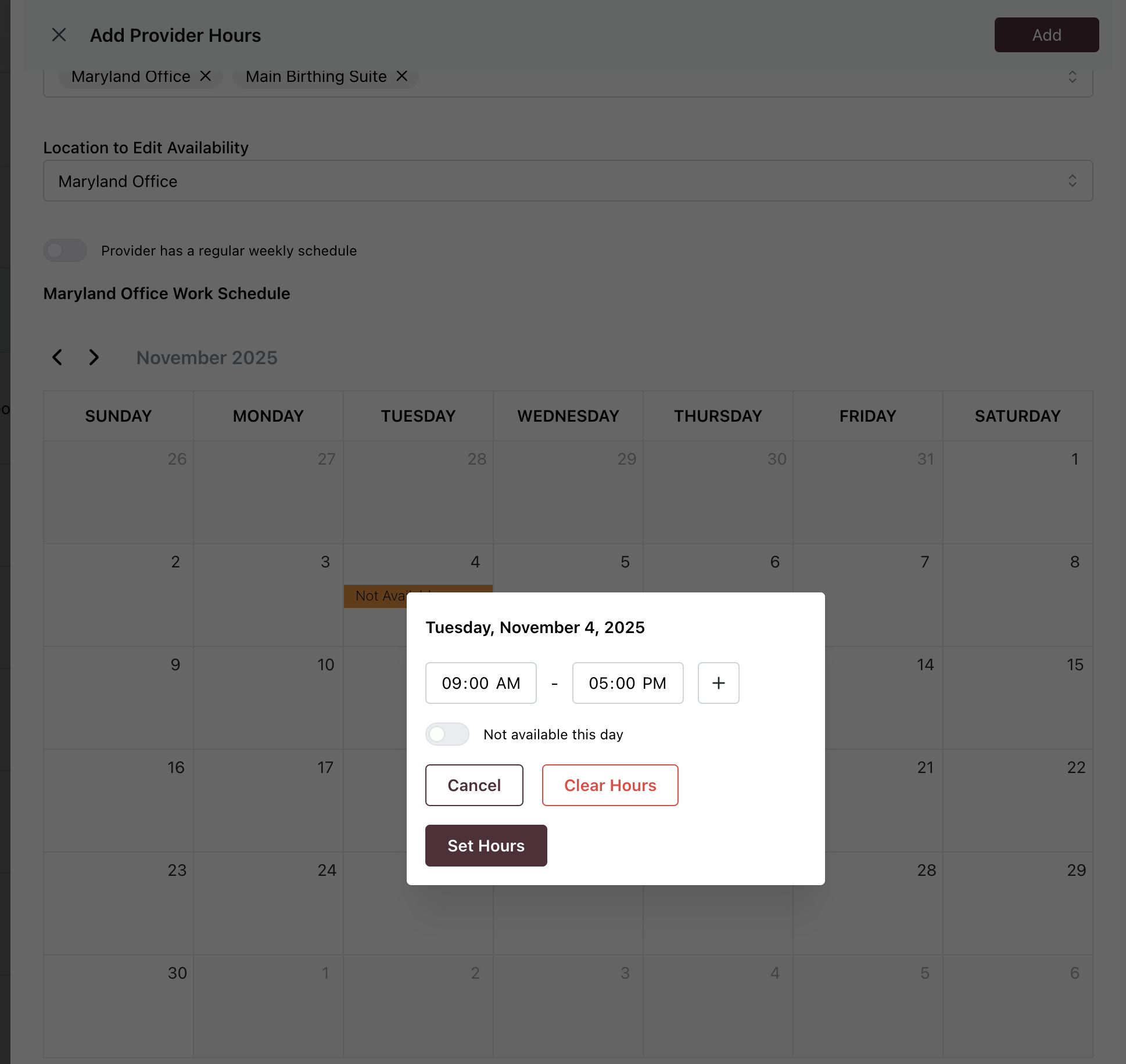The image size is (1126, 1064).
Task: Remove the Maryland Office location tag
Action: pos(206,76)
